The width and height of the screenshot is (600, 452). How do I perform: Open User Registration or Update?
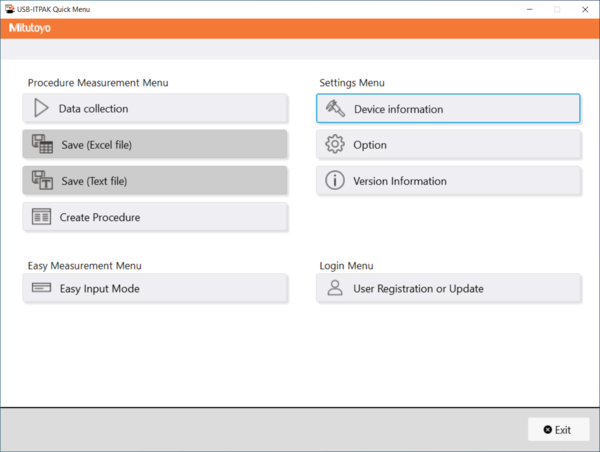(448, 289)
